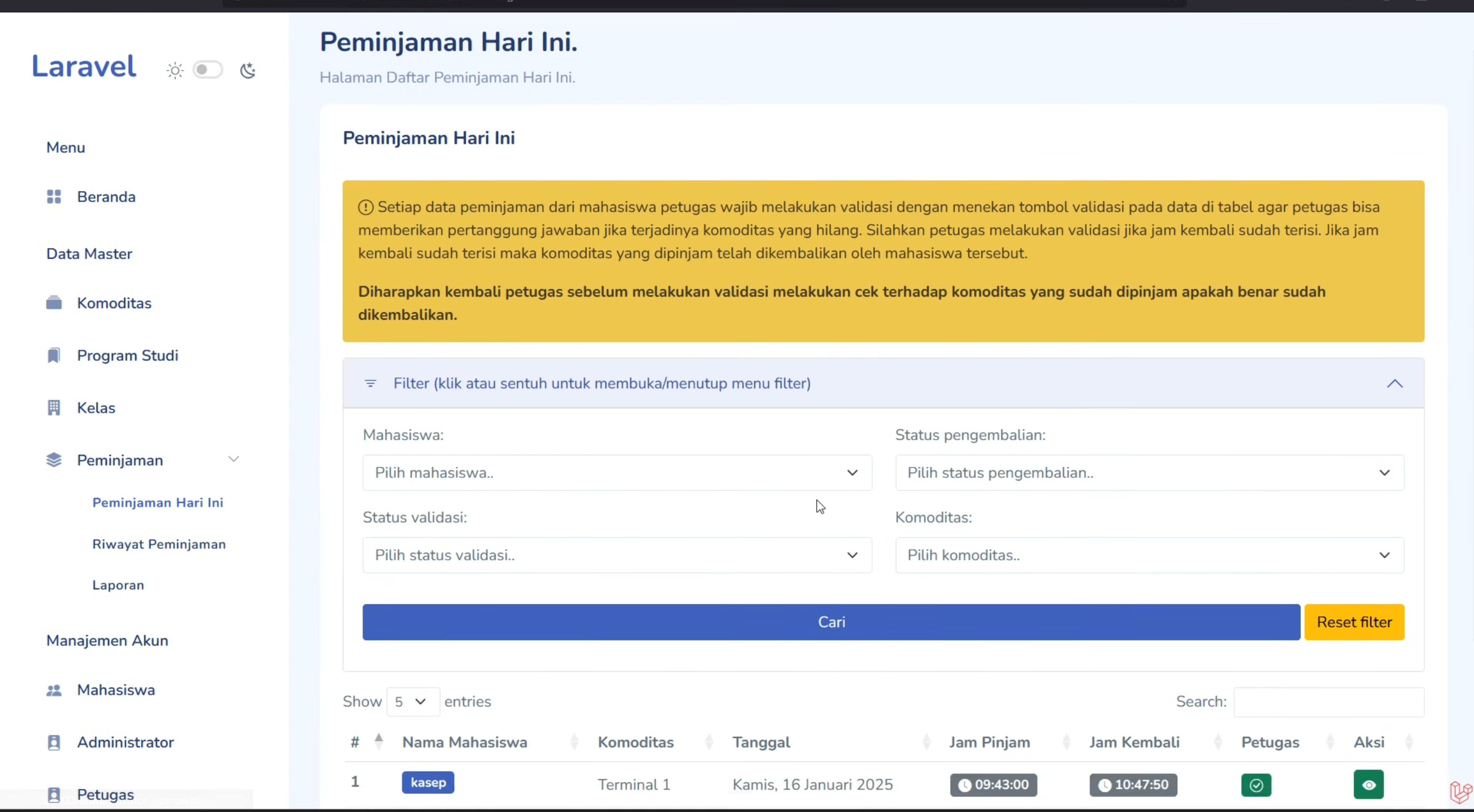The height and width of the screenshot is (812, 1474).
Task: Click the green validation check icon for kasep
Action: point(1256,785)
